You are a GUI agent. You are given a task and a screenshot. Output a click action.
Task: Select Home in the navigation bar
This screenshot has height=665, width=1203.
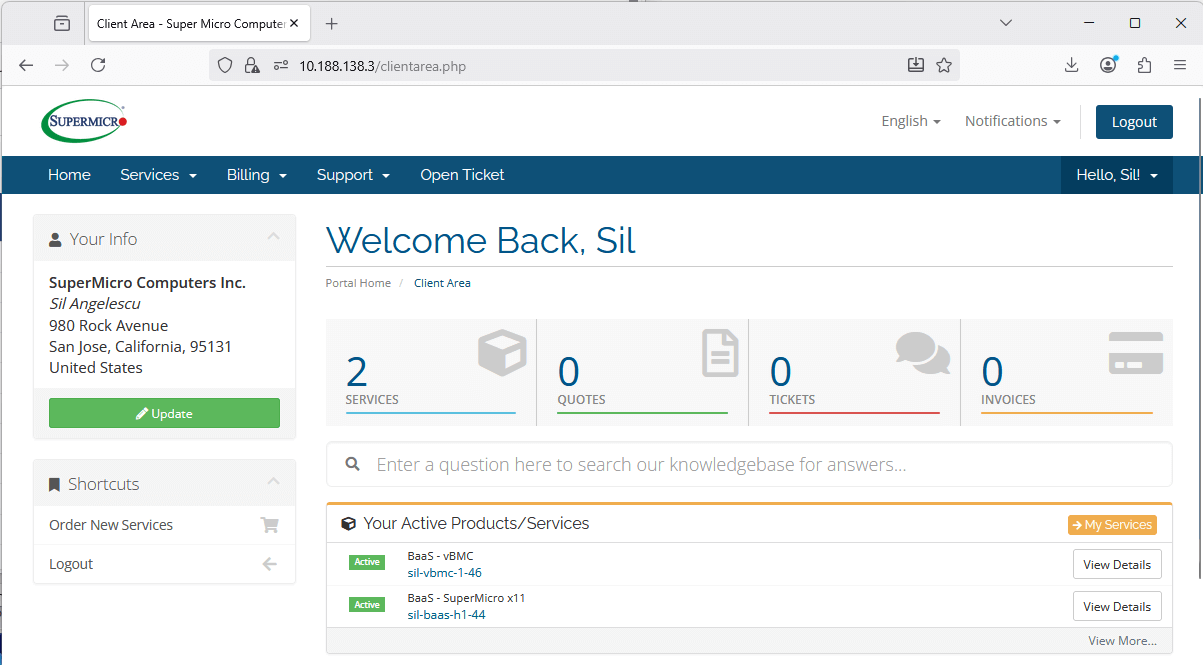(68, 174)
